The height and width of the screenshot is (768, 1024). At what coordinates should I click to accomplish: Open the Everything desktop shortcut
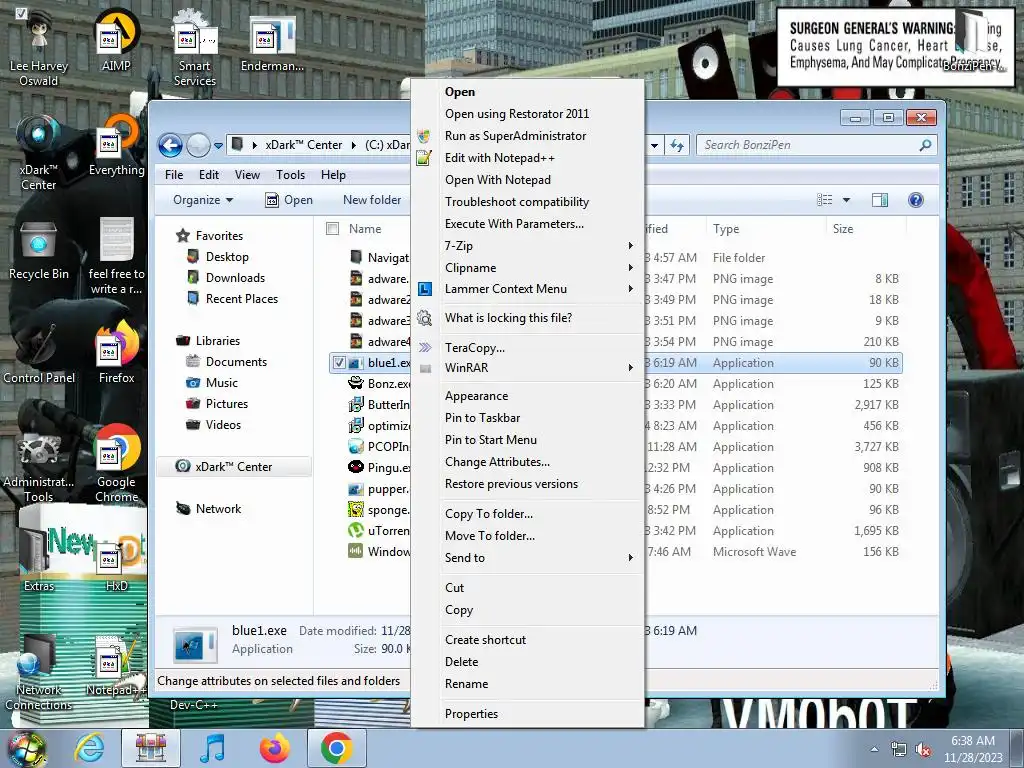point(116,145)
